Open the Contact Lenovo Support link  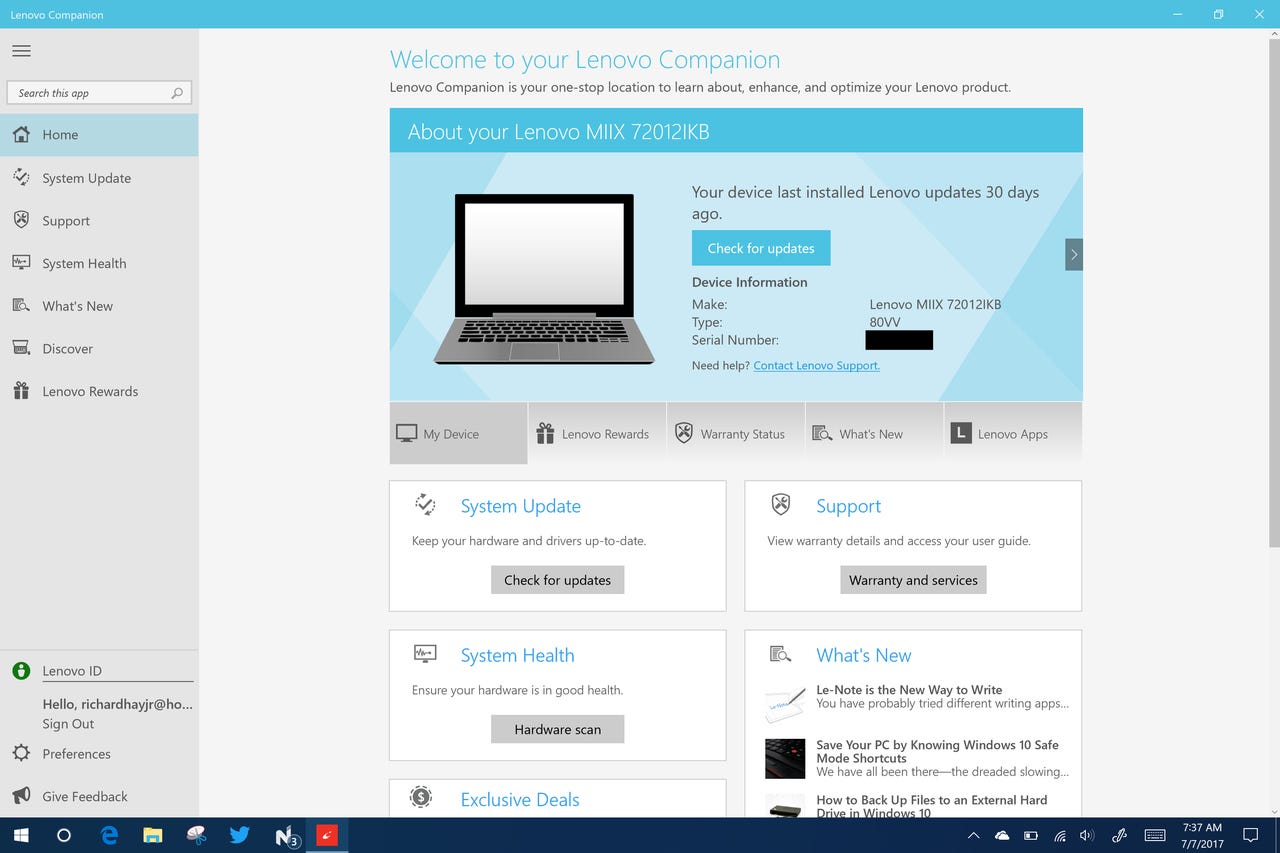816,365
